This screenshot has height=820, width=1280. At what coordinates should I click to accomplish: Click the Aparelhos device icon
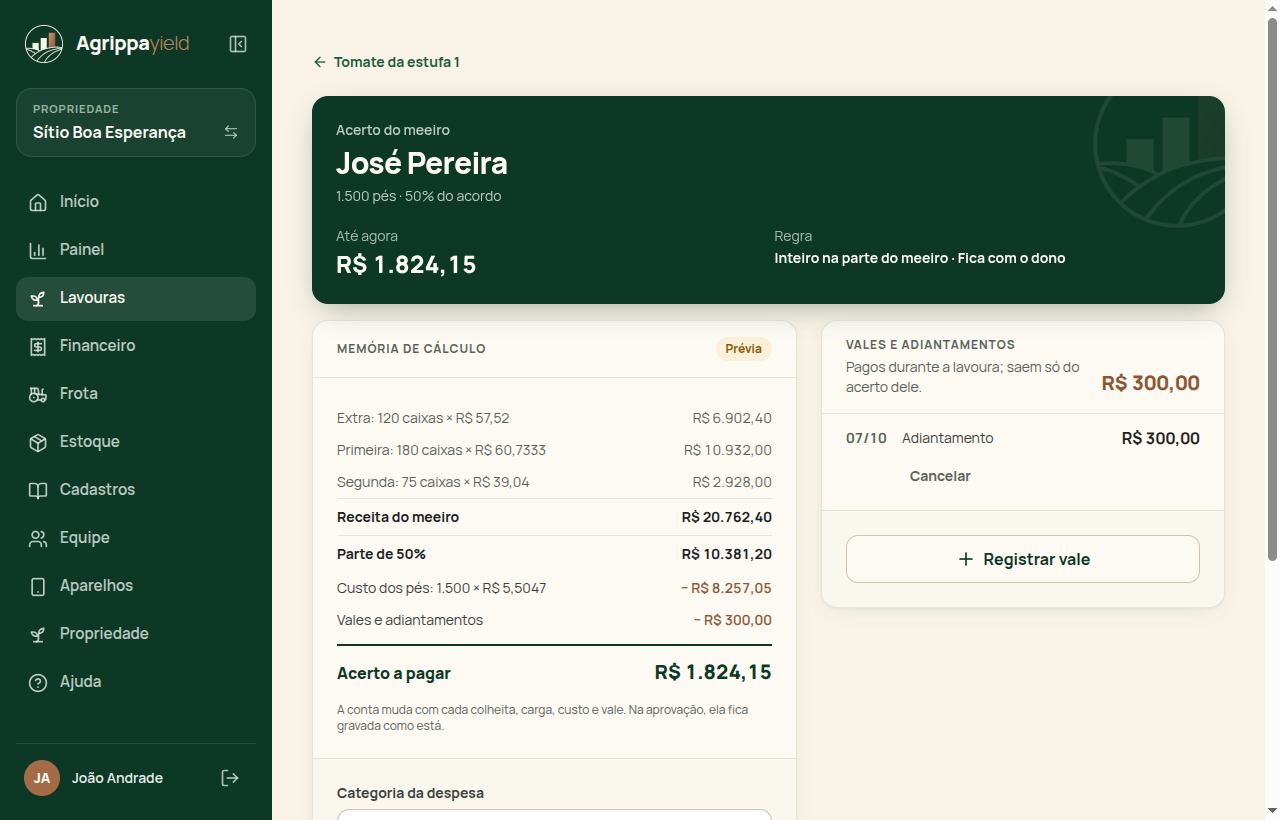tap(38, 586)
